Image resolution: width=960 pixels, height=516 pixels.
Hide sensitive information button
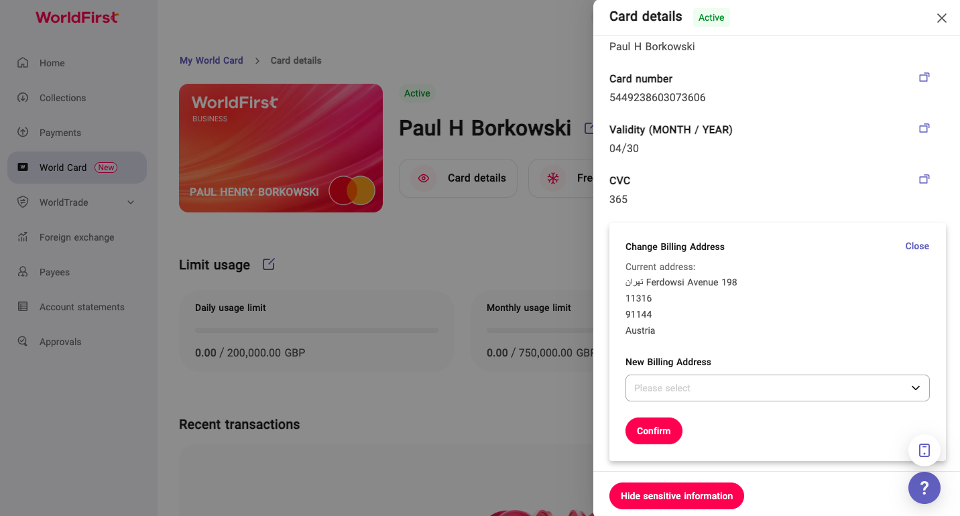point(676,496)
